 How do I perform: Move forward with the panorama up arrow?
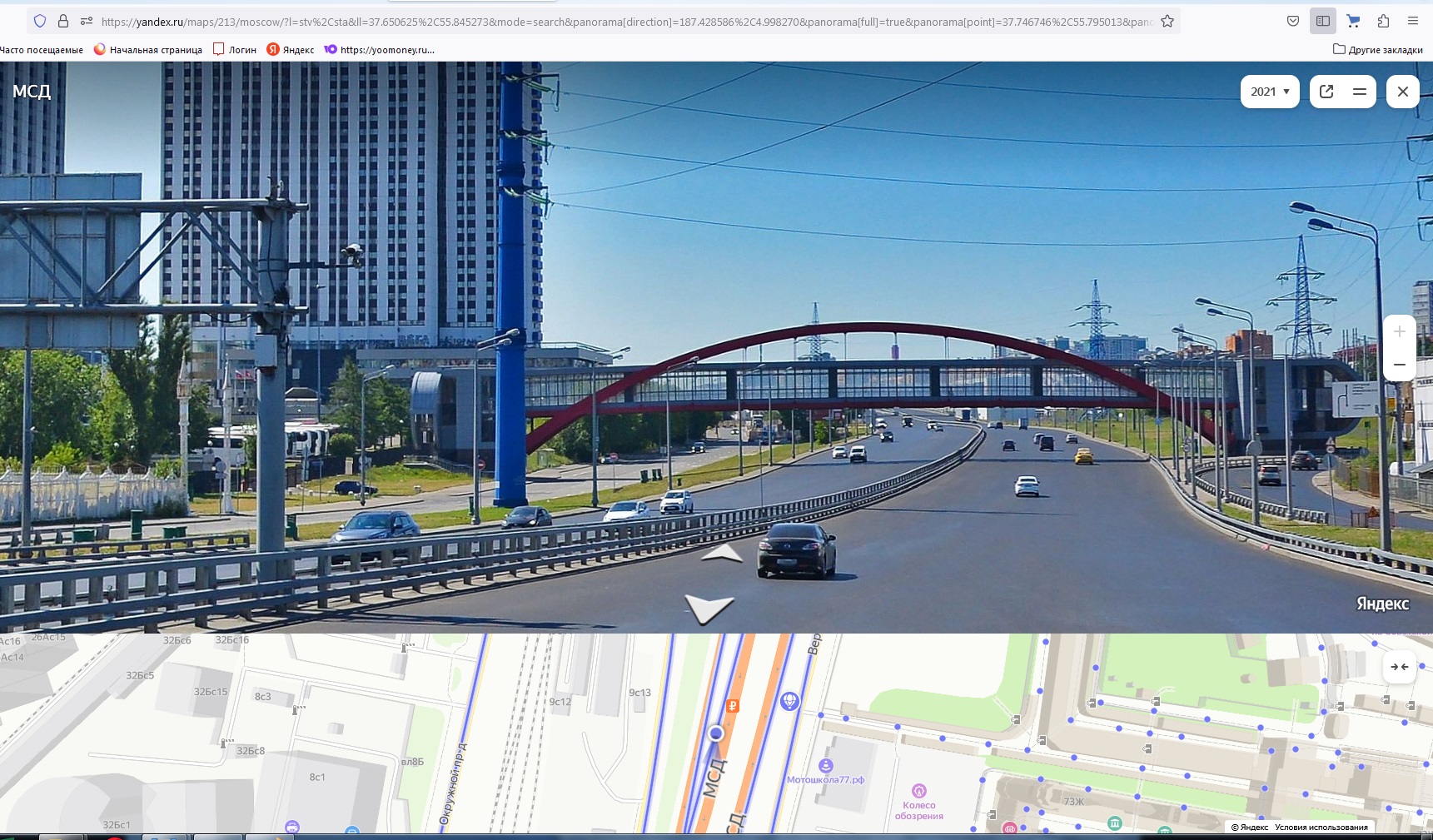(722, 554)
